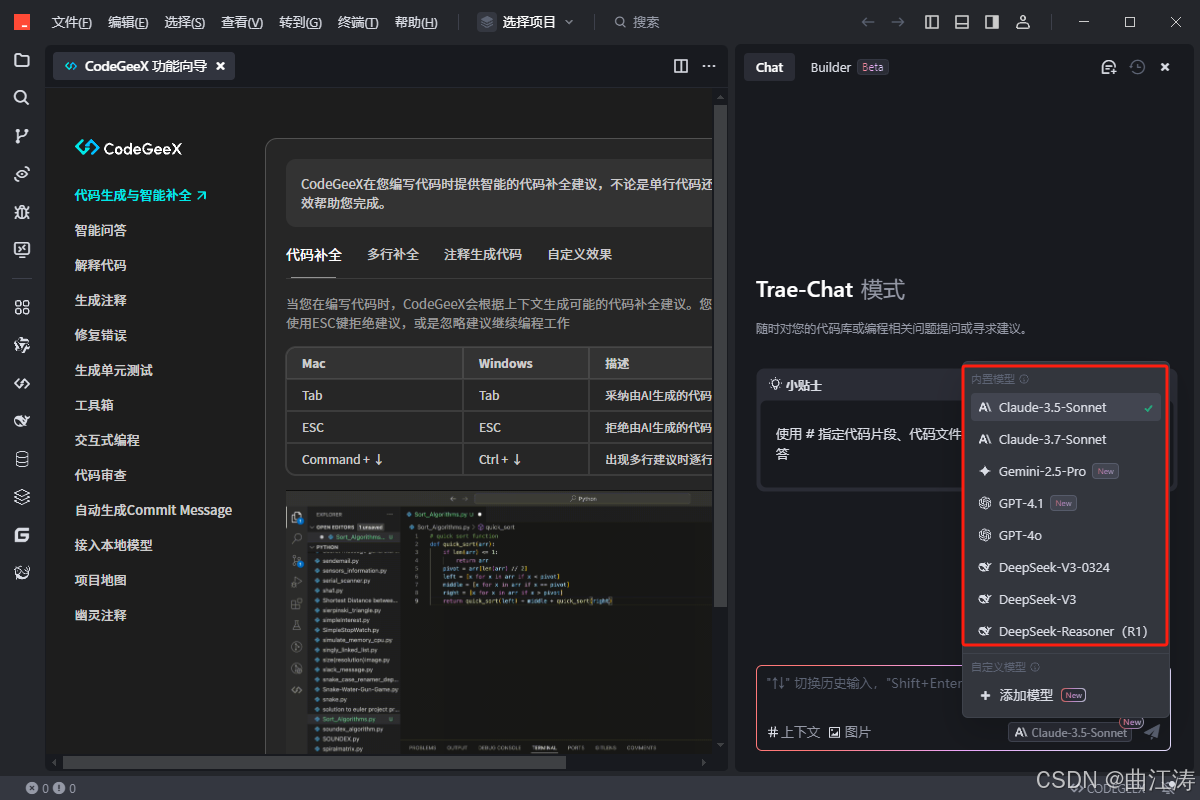1200x800 pixels.
Task: Open the Search icon in activity bar
Action: coord(22,98)
